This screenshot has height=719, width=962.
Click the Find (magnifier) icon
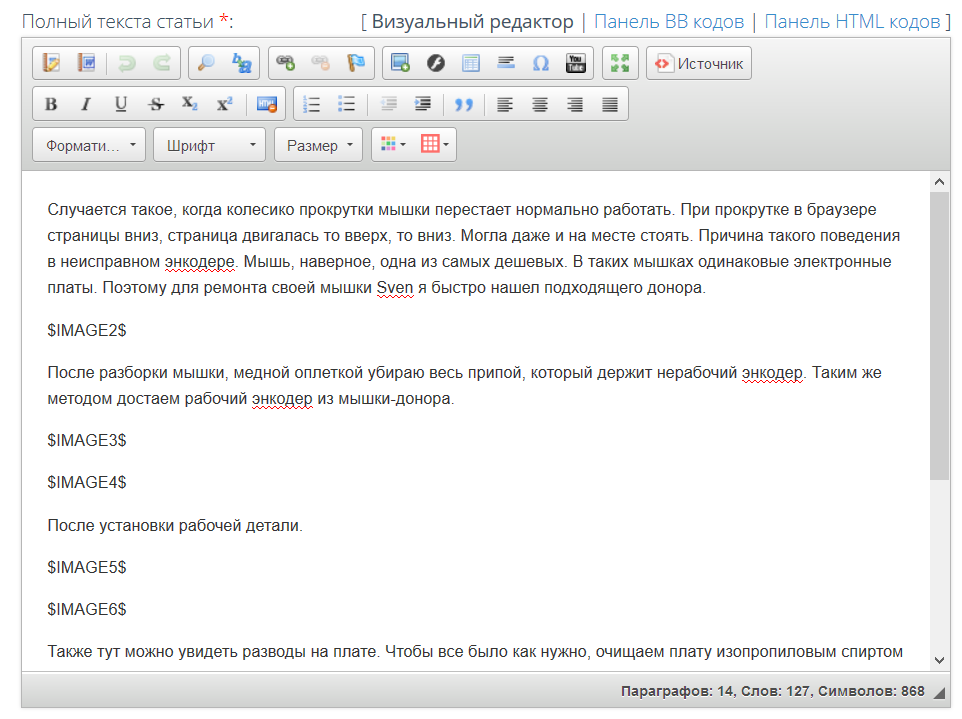[x=206, y=63]
